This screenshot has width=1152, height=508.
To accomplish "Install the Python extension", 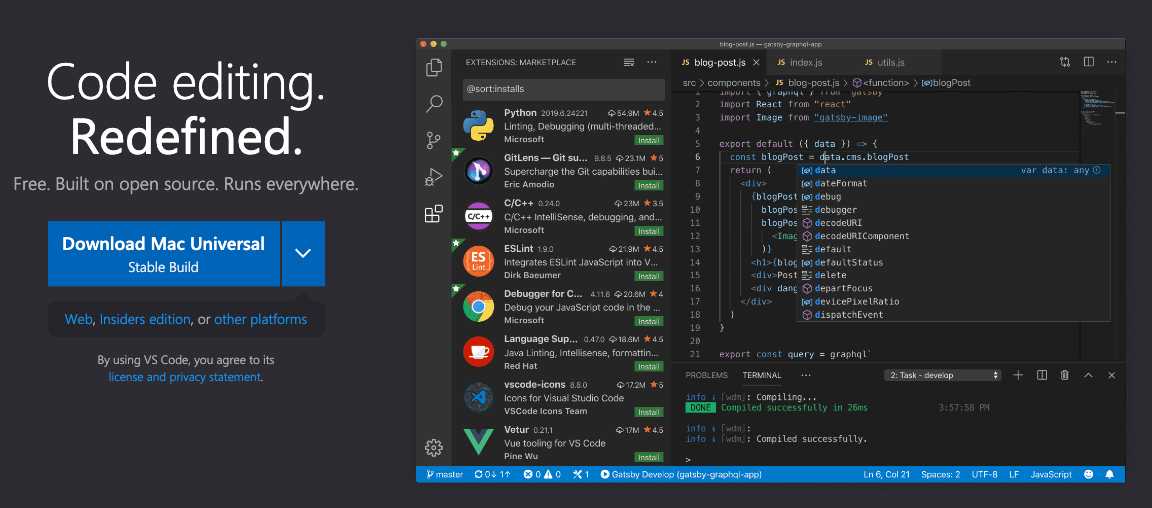I will pos(649,141).
